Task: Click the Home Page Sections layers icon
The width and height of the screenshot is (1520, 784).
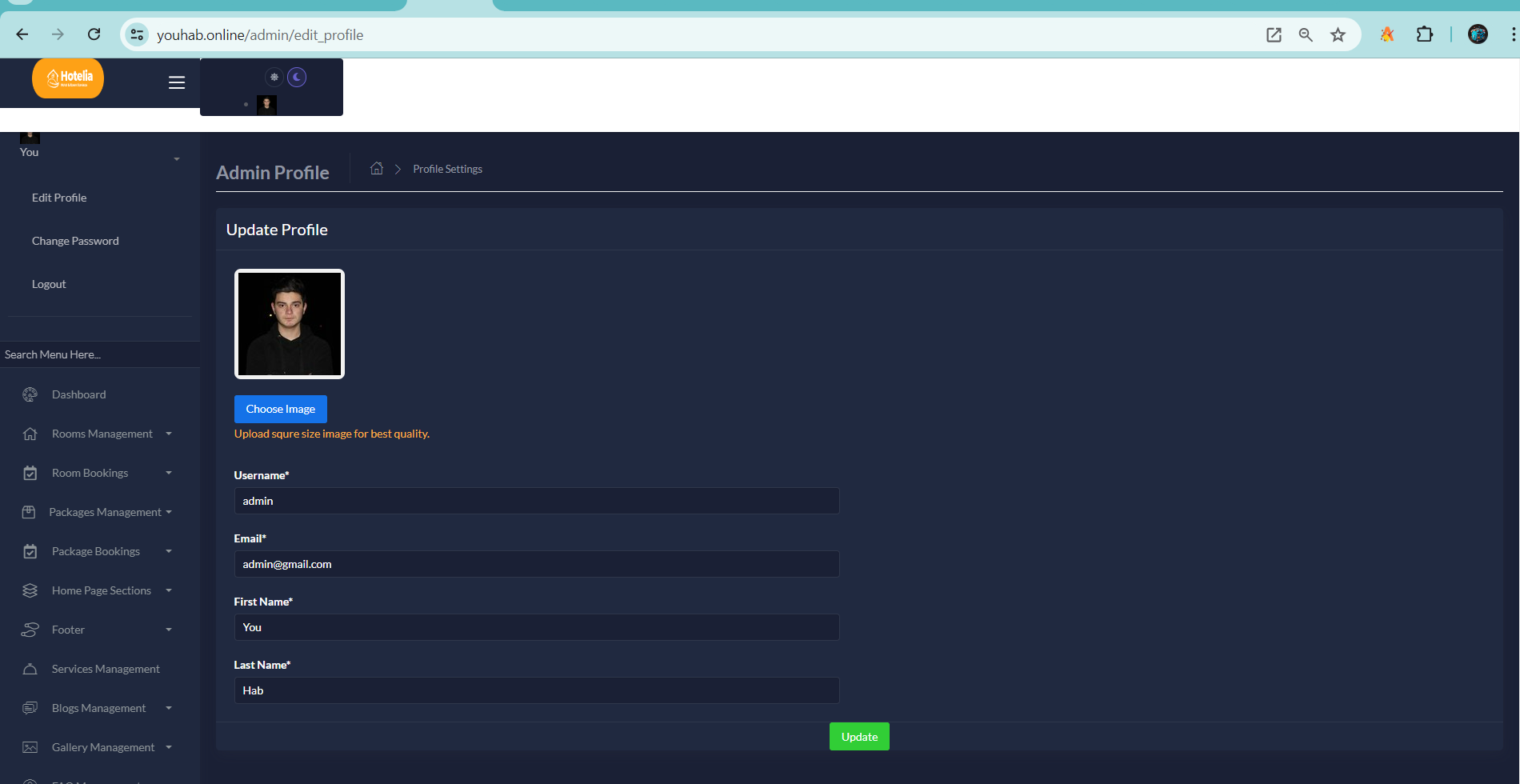Action: click(30, 590)
